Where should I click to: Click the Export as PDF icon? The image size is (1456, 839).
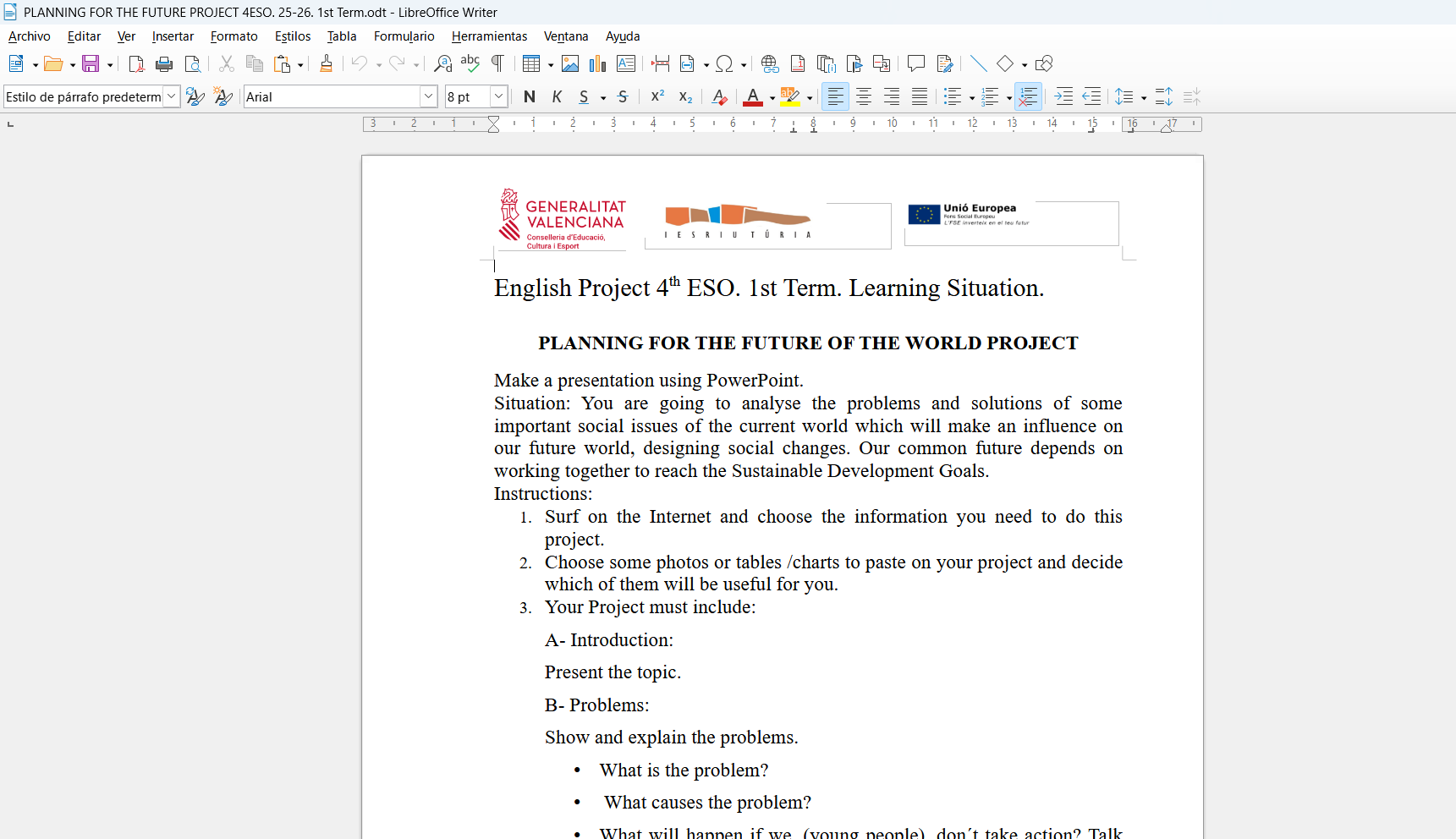click(x=136, y=64)
